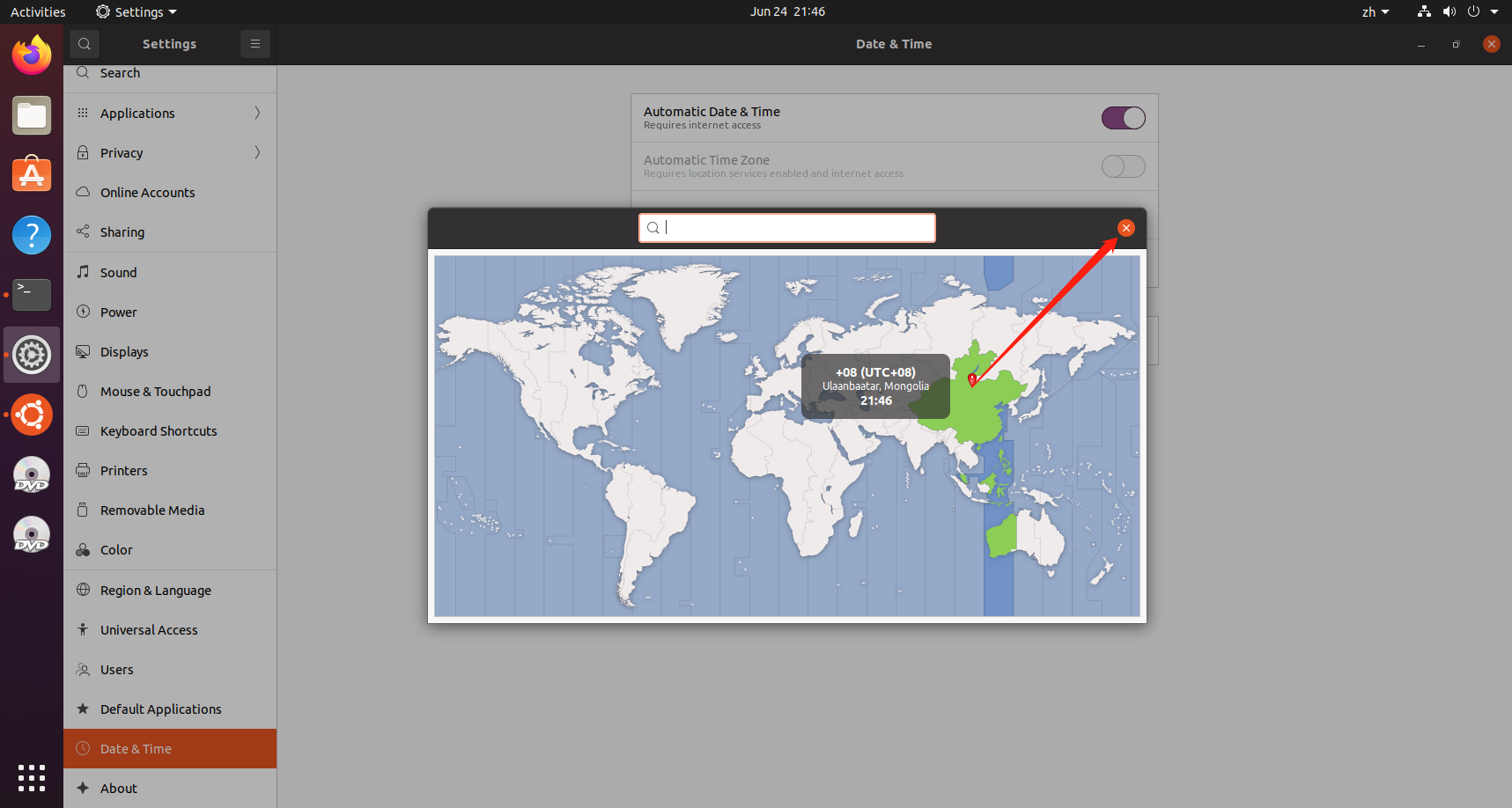The image size is (1512, 808).
Task: Toggle Automatic Time Zone switch
Action: (x=1123, y=166)
